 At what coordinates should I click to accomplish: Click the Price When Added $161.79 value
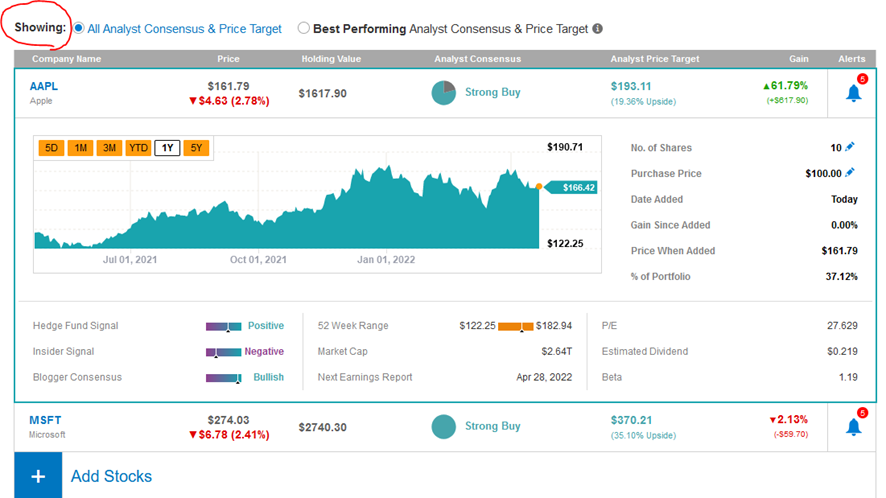point(840,251)
